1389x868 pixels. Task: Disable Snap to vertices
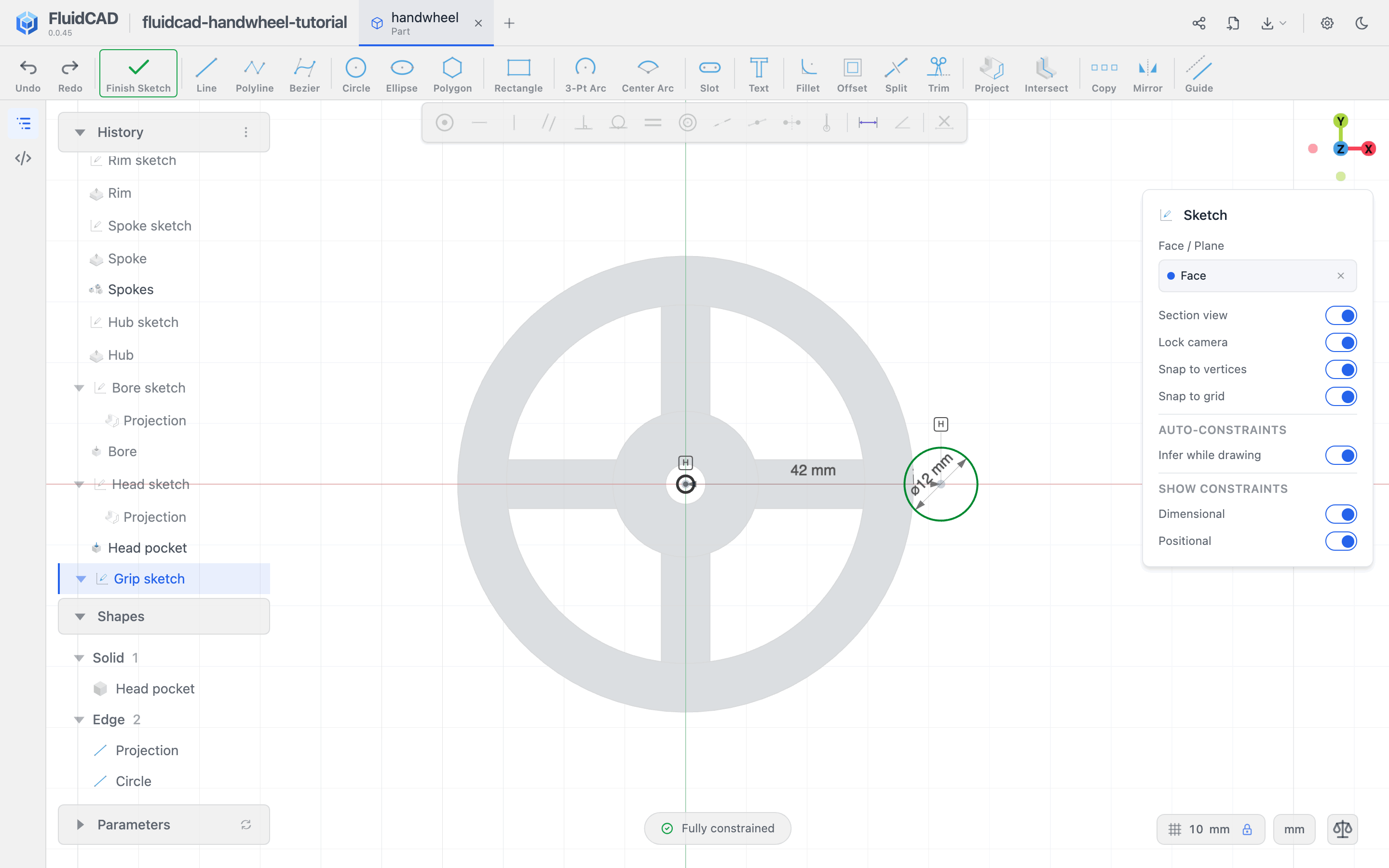[x=1341, y=369]
